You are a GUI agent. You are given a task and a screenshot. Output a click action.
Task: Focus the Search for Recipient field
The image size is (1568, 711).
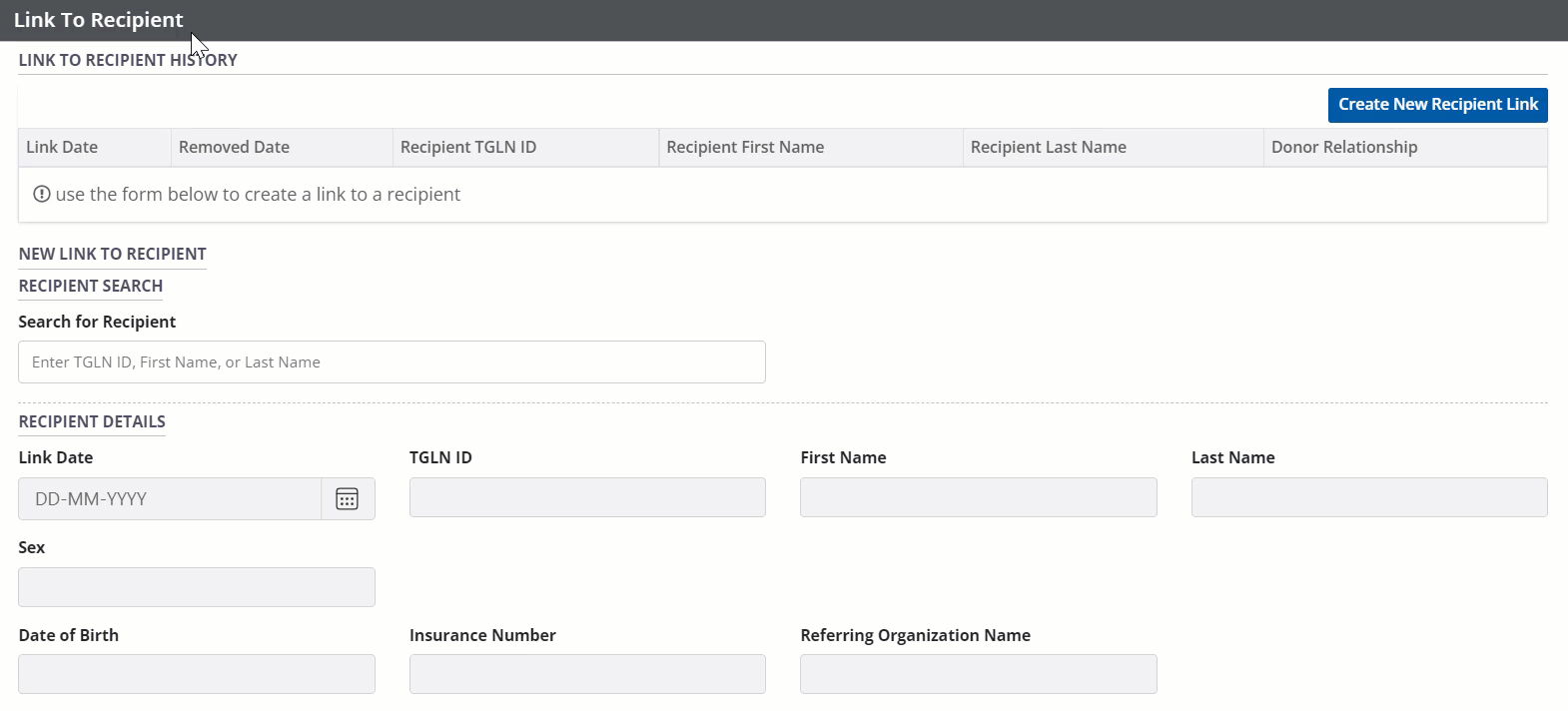(392, 362)
